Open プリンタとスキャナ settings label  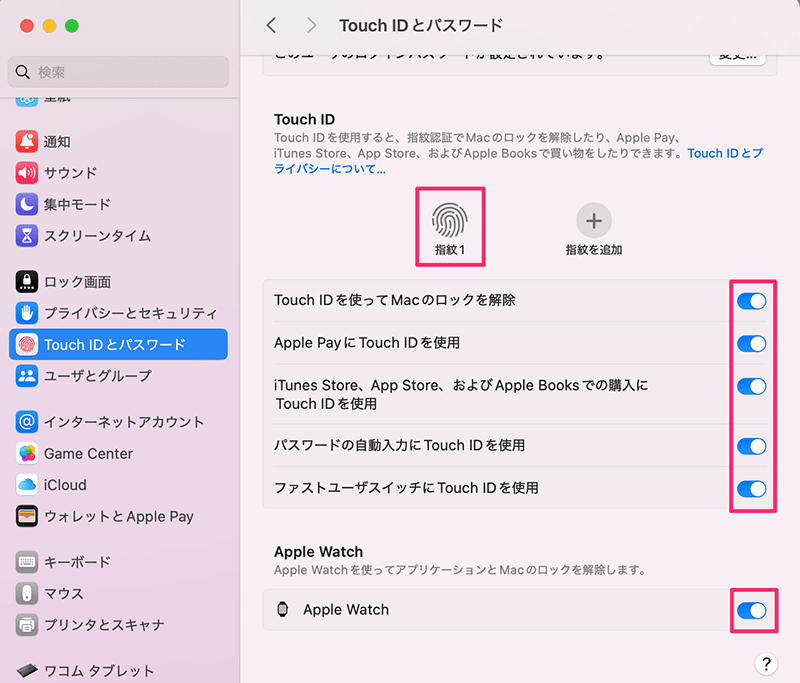(x=104, y=625)
